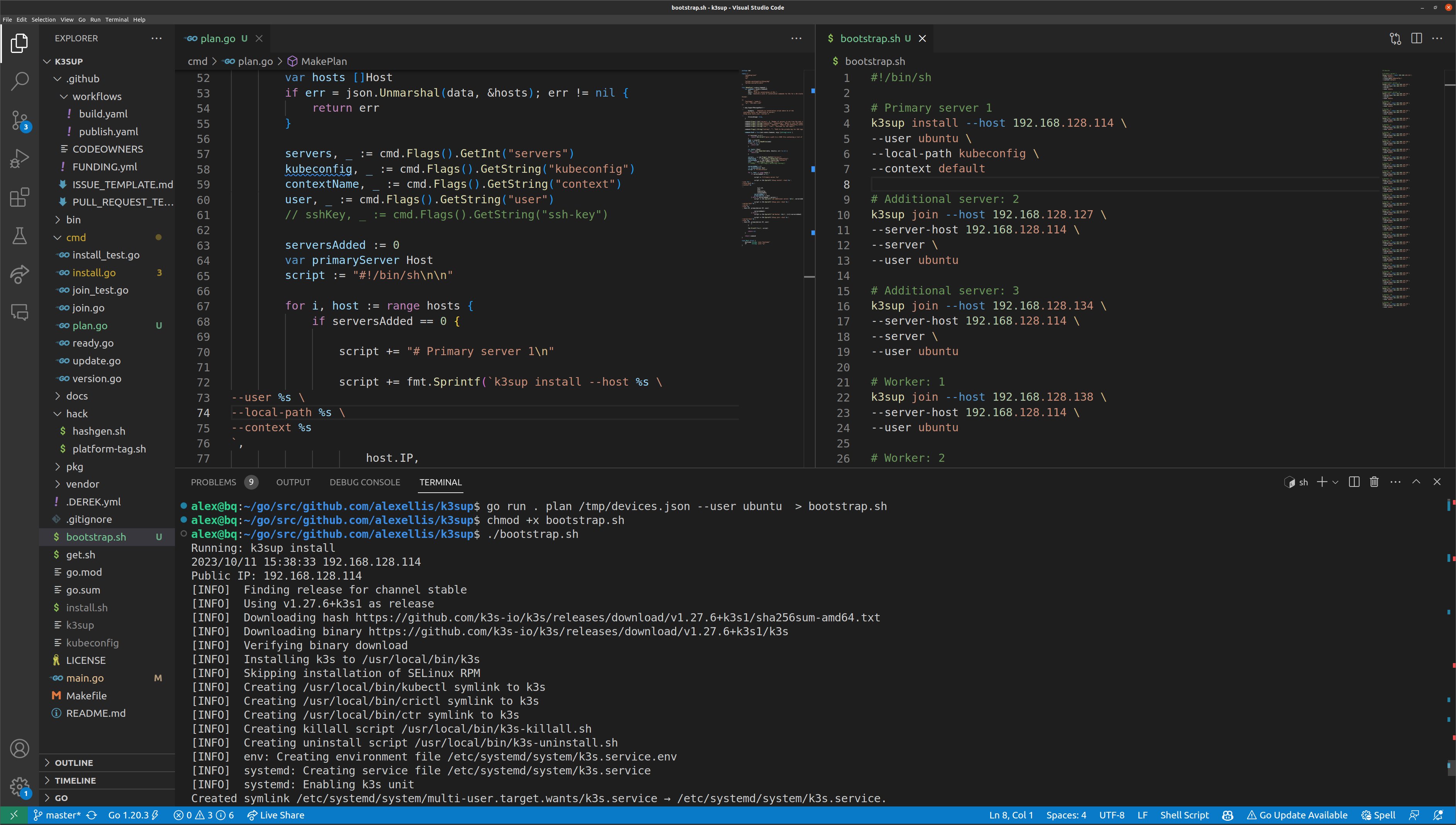
Task: Click Spaces: 4 indentation setting
Action: [x=1066, y=815]
